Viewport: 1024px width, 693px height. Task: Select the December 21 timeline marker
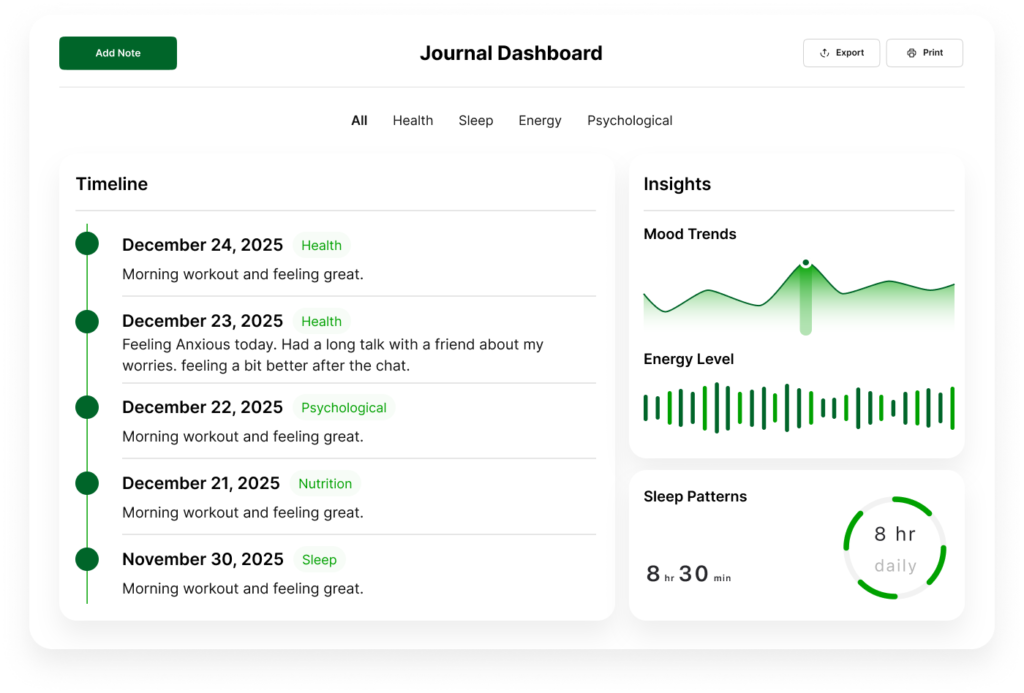tap(87, 483)
